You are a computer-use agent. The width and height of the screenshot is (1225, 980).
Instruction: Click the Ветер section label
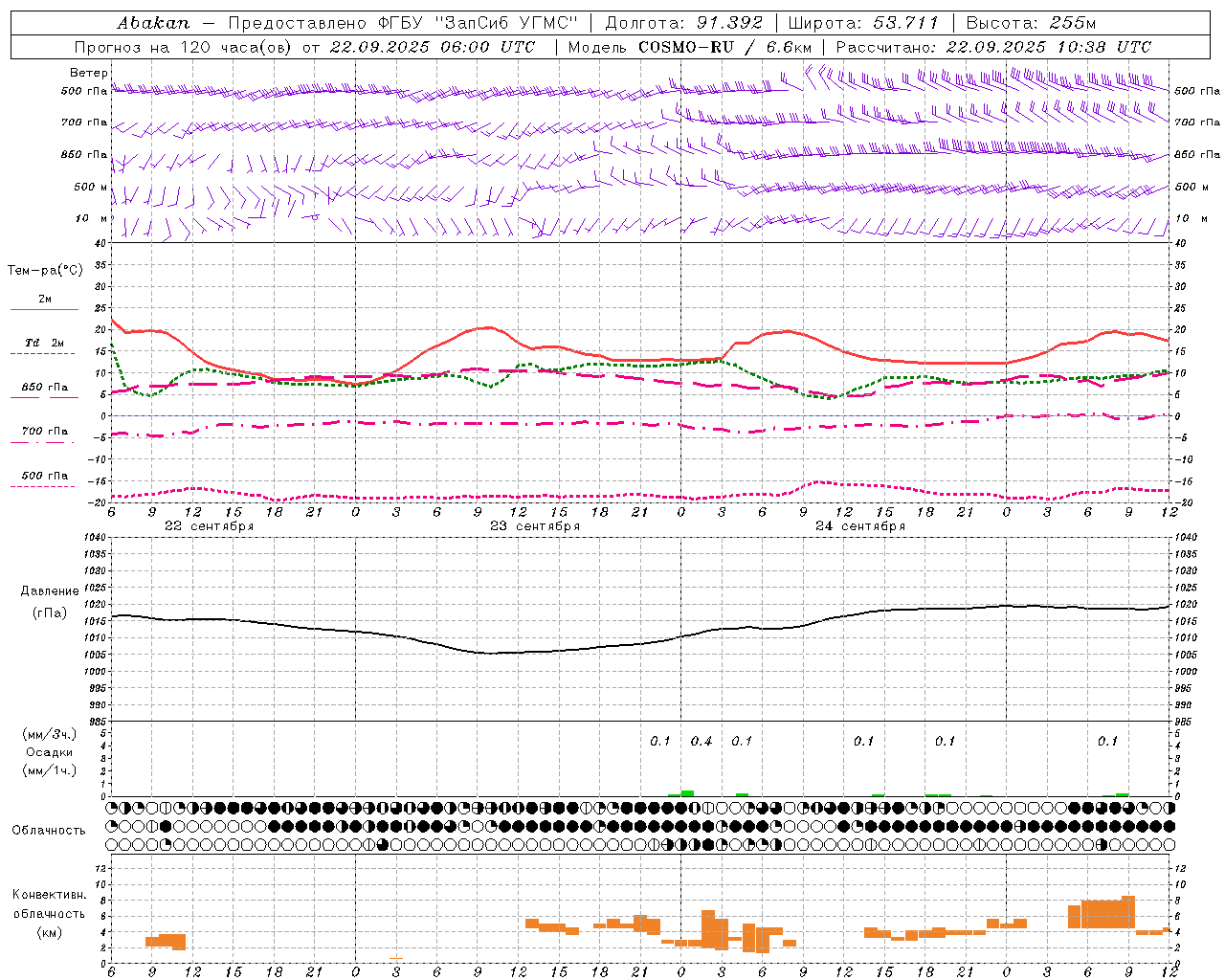coord(89,73)
